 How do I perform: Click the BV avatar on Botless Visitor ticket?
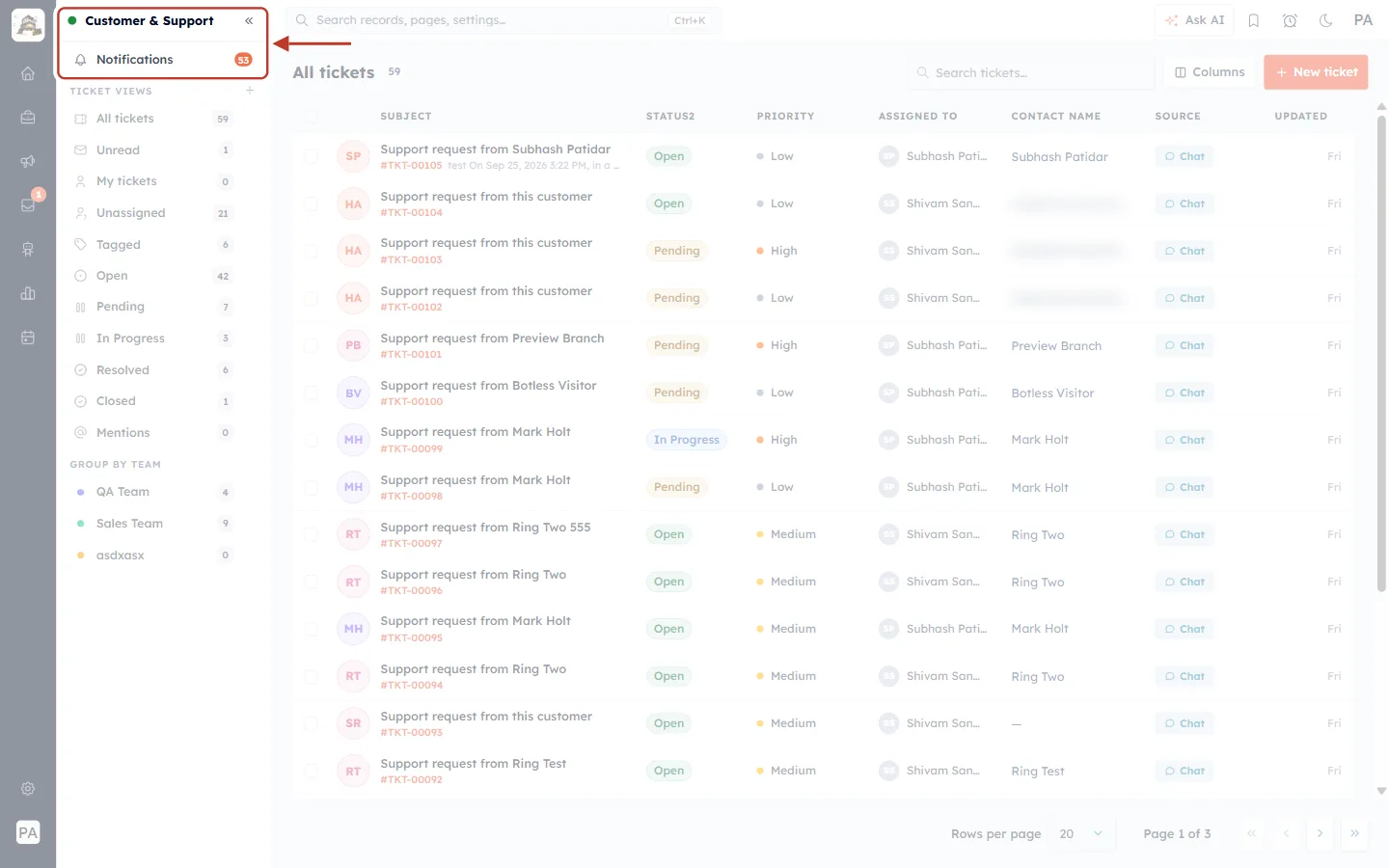(353, 393)
